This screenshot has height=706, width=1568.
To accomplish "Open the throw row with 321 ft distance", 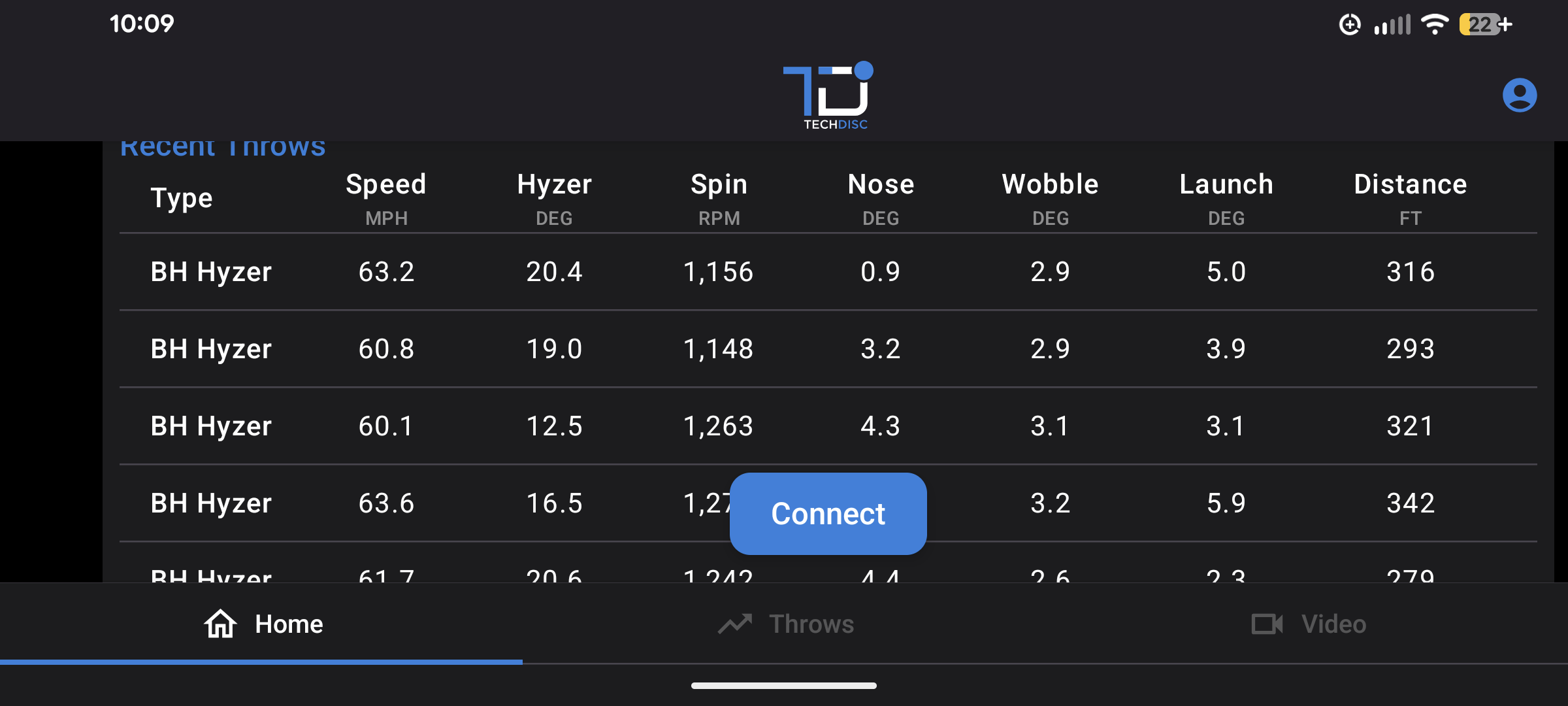I will click(x=827, y=426).
